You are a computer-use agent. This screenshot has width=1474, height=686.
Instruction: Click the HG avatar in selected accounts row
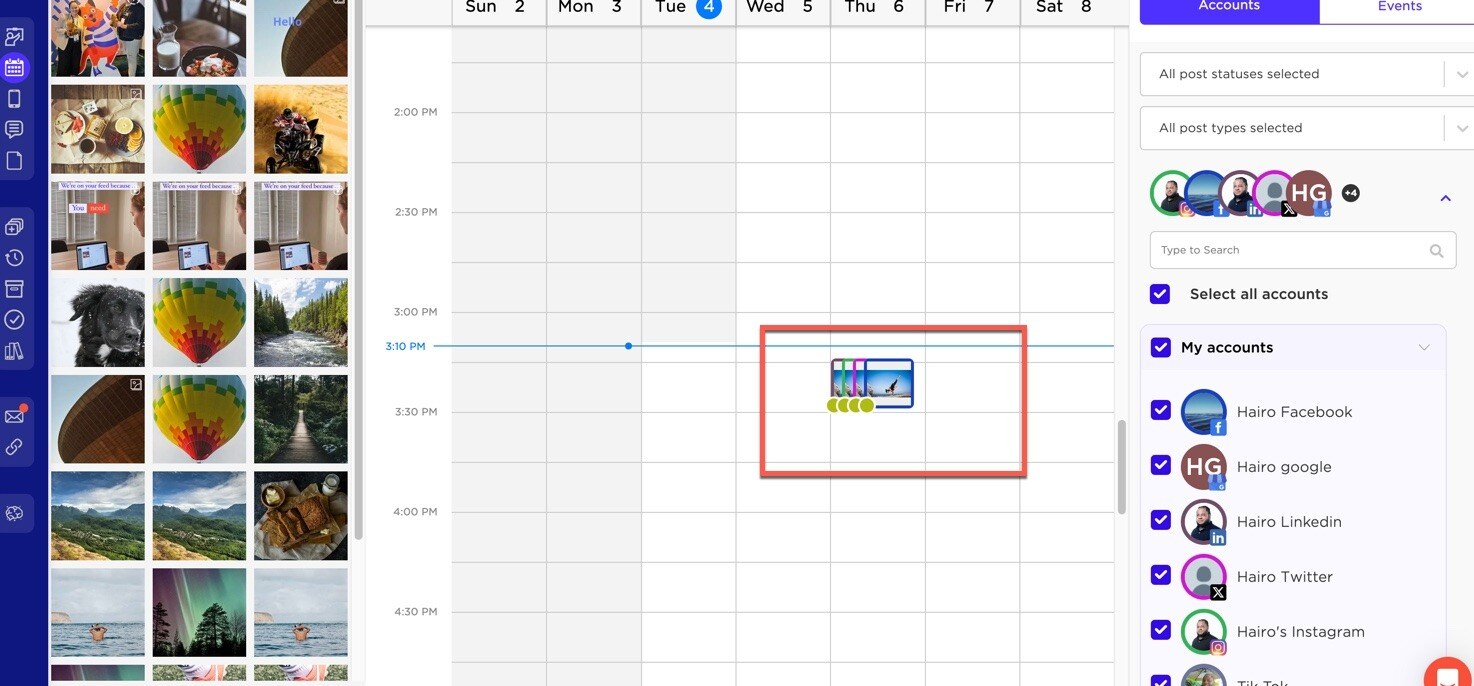(x=1309, y=193)
